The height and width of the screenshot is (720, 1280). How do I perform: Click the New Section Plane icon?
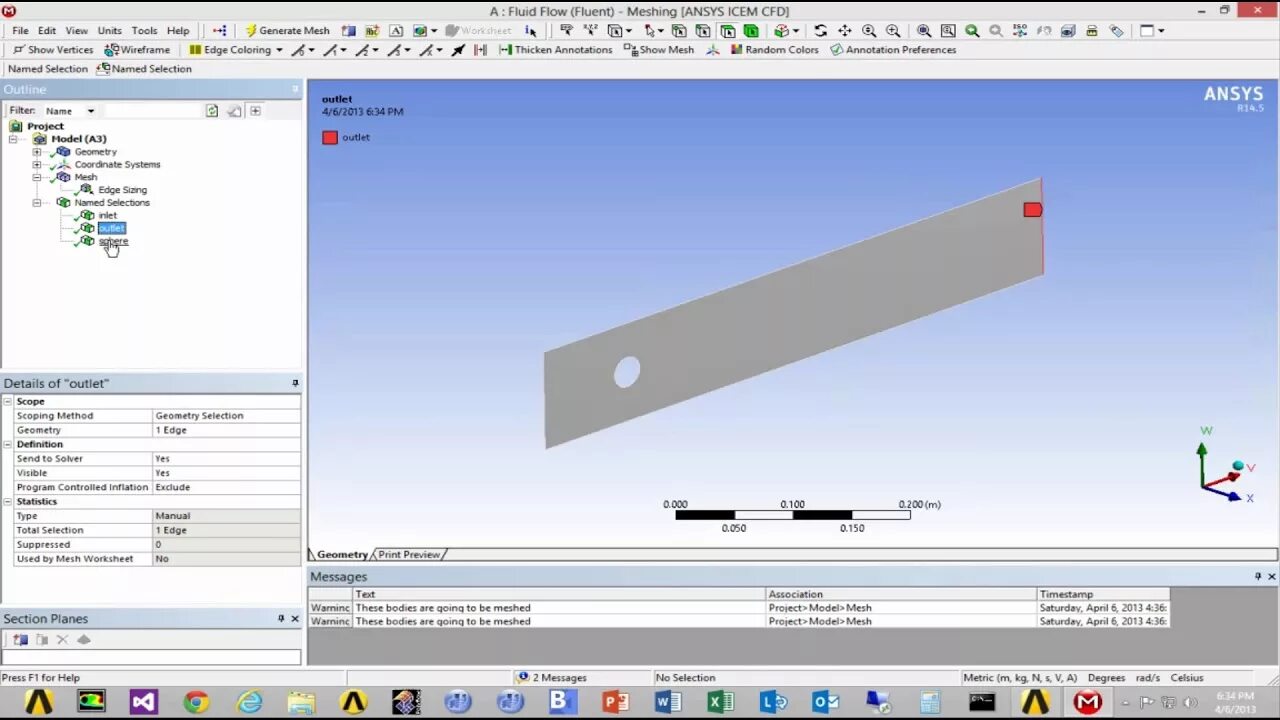pyautogui.click(x=20, y=640)
